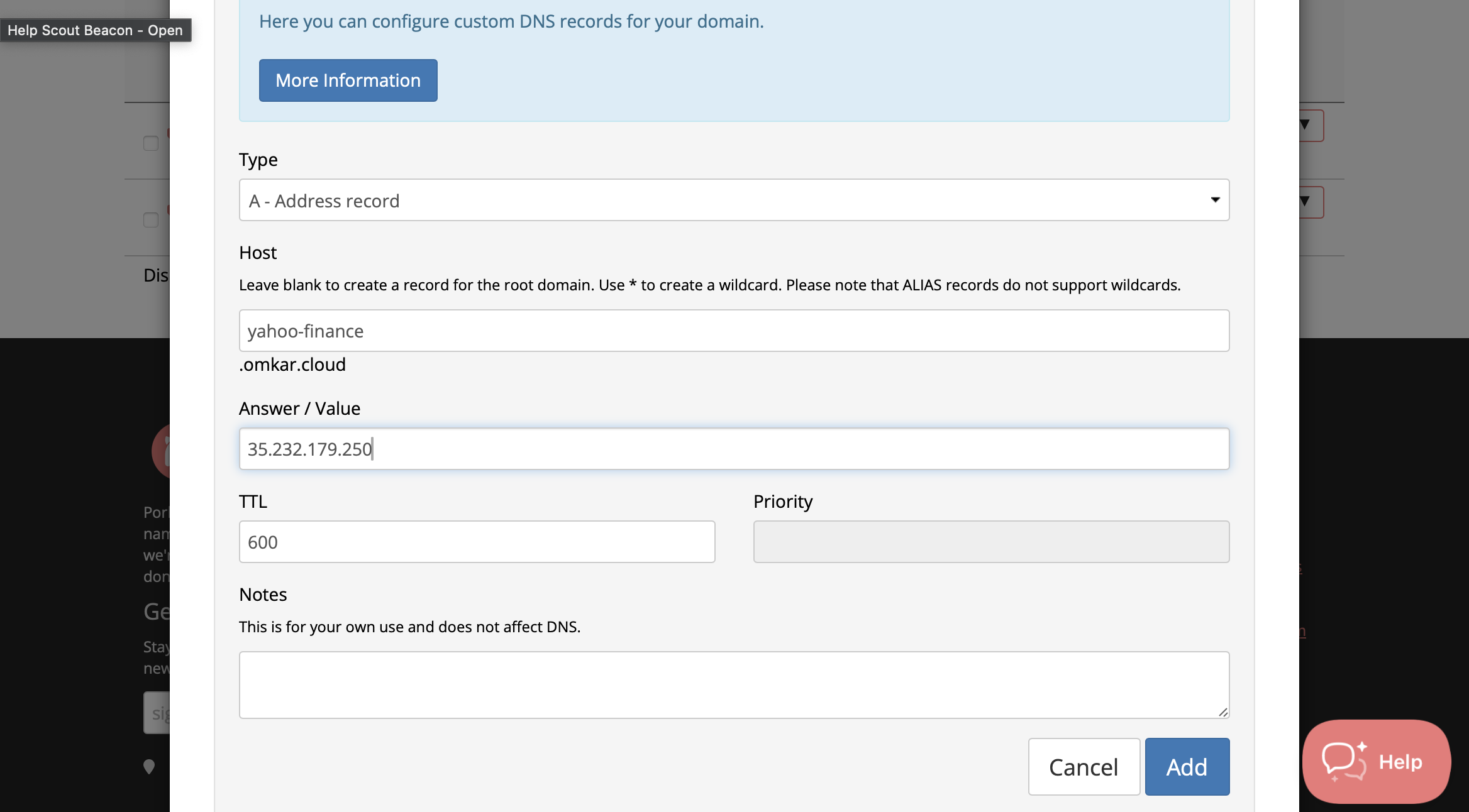The width and height of the screenshot is (1469, 812).
Task: Click the location pin icon in footer
Action: (149, 766)
